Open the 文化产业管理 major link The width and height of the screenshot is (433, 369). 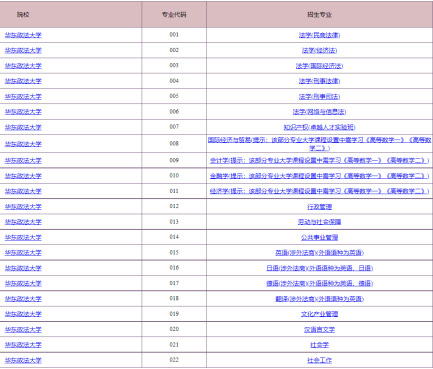click(319, 314)
